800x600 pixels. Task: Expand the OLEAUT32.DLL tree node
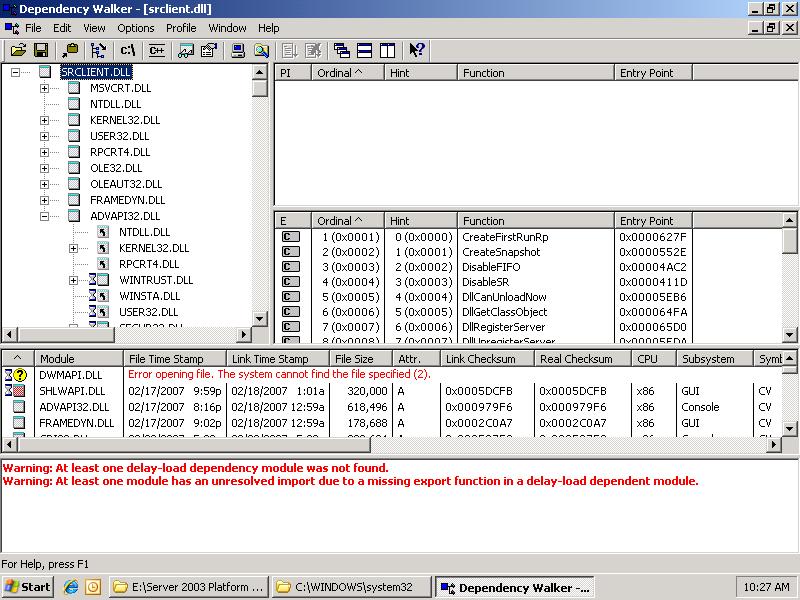(44, 184)
